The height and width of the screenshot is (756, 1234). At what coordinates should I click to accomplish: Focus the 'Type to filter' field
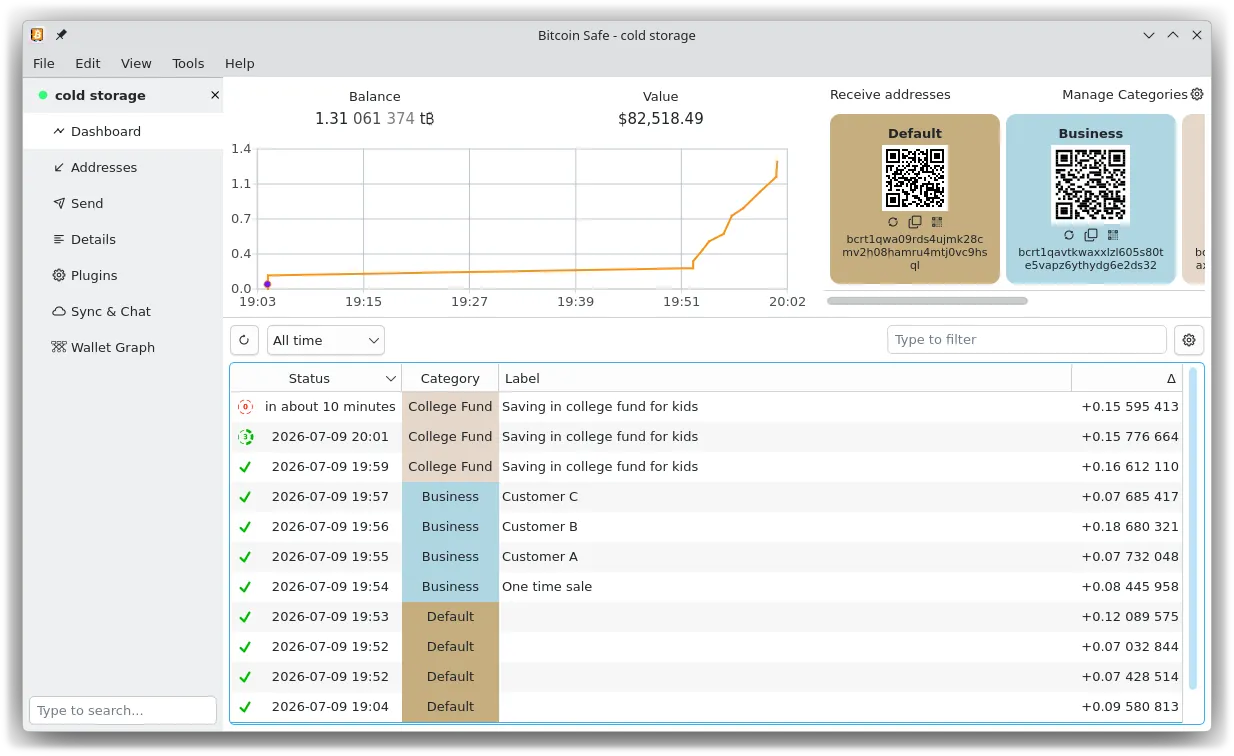click(1027, 340)
